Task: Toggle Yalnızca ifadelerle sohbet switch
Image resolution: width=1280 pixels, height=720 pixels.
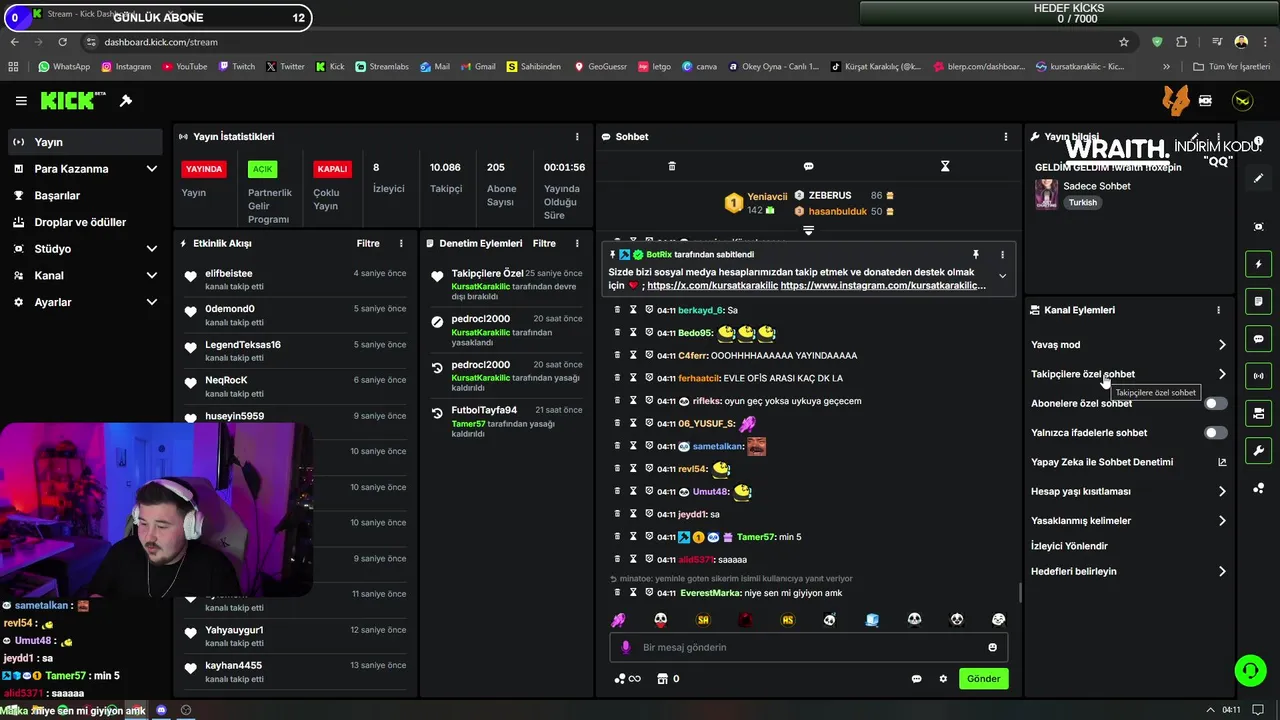Action: [1215, 433]
